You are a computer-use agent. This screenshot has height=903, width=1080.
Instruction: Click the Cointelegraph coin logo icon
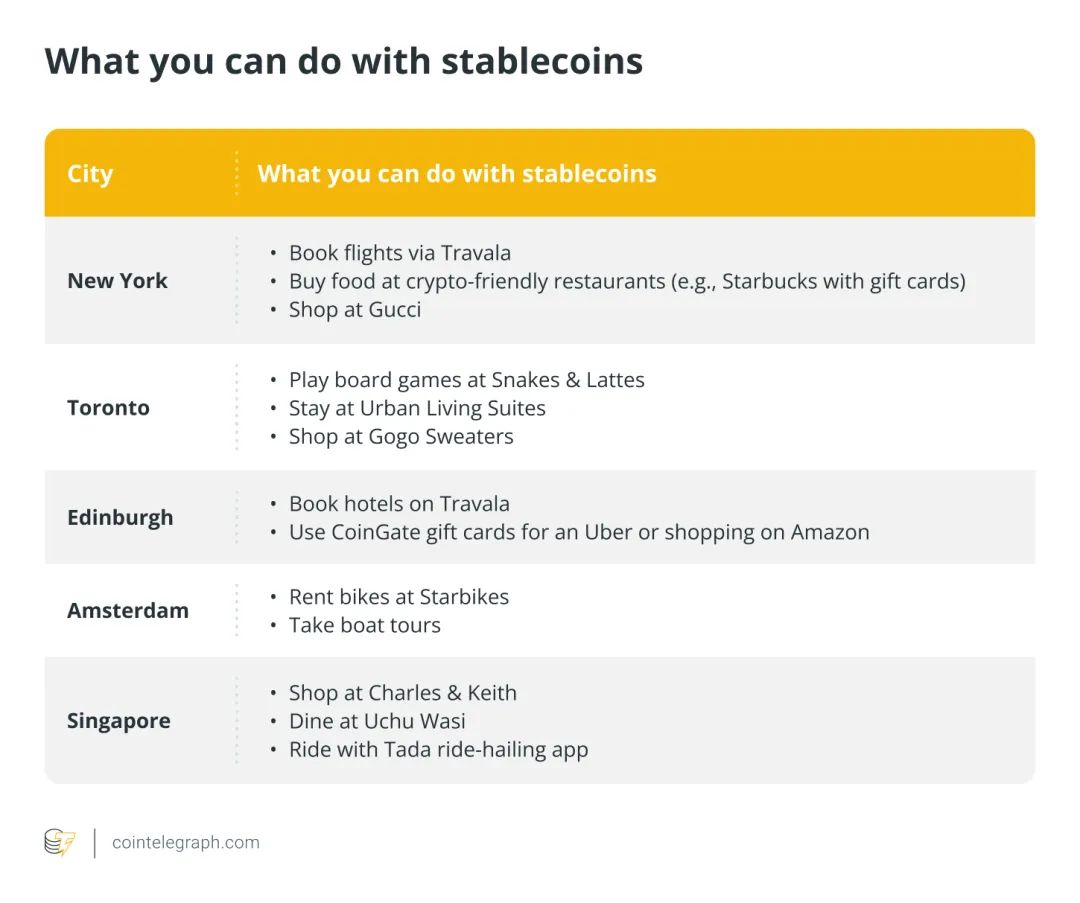[60, 842]
